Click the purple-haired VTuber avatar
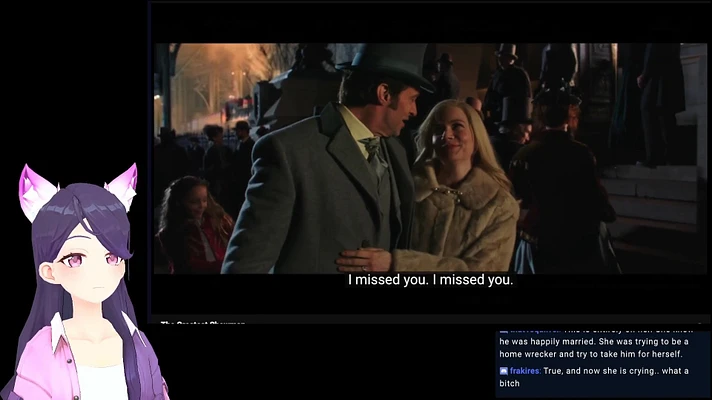The width and height of the screenshot is (712, 400). click(x=82, y=281)
